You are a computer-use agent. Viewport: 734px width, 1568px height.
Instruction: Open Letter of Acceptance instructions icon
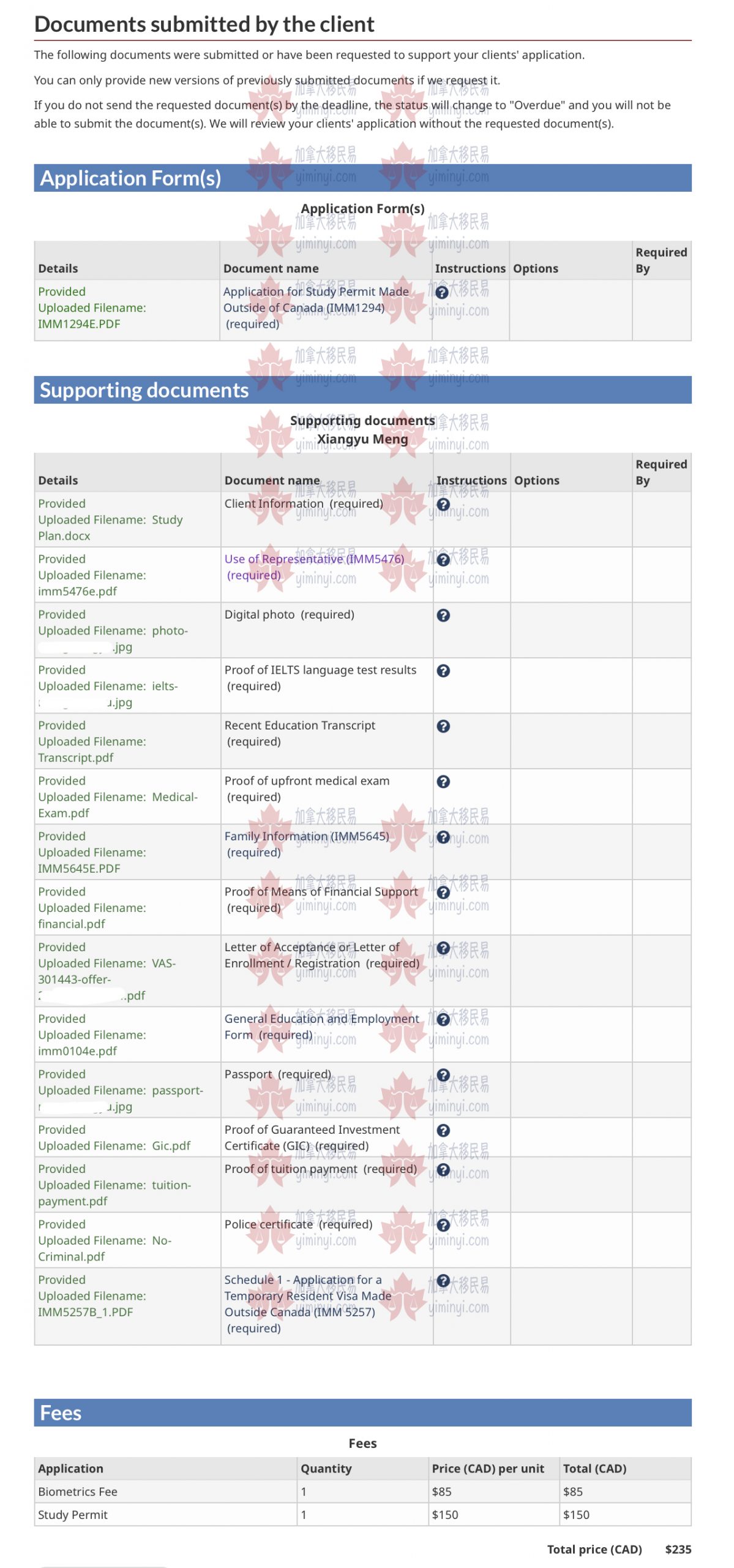point(443,948)
